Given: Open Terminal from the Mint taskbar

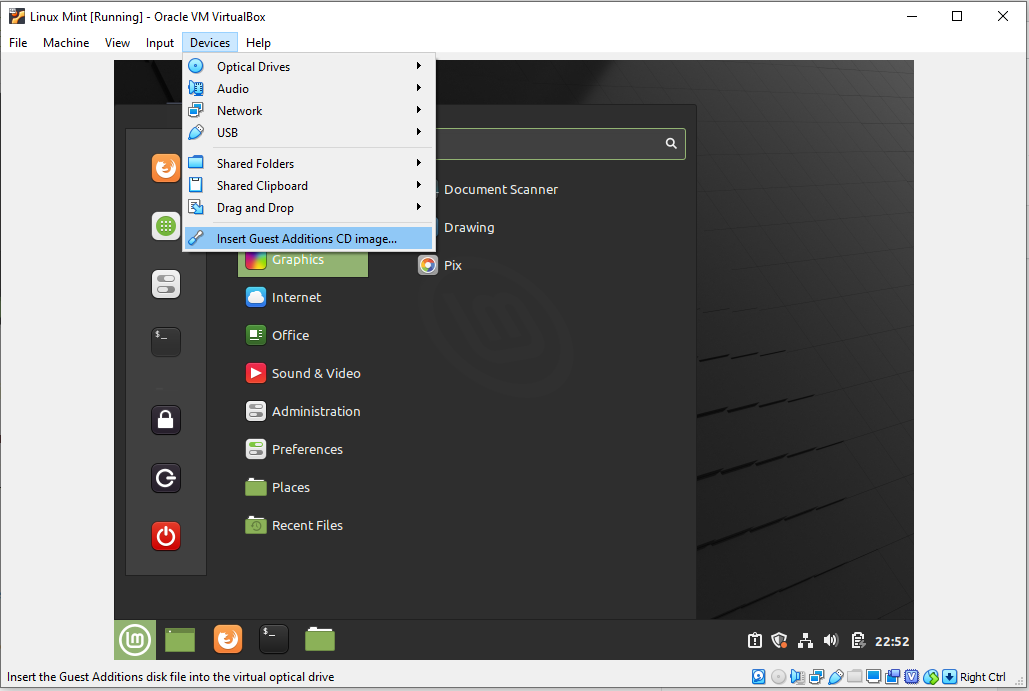Looking at the screenshot, I should (273, 639).
